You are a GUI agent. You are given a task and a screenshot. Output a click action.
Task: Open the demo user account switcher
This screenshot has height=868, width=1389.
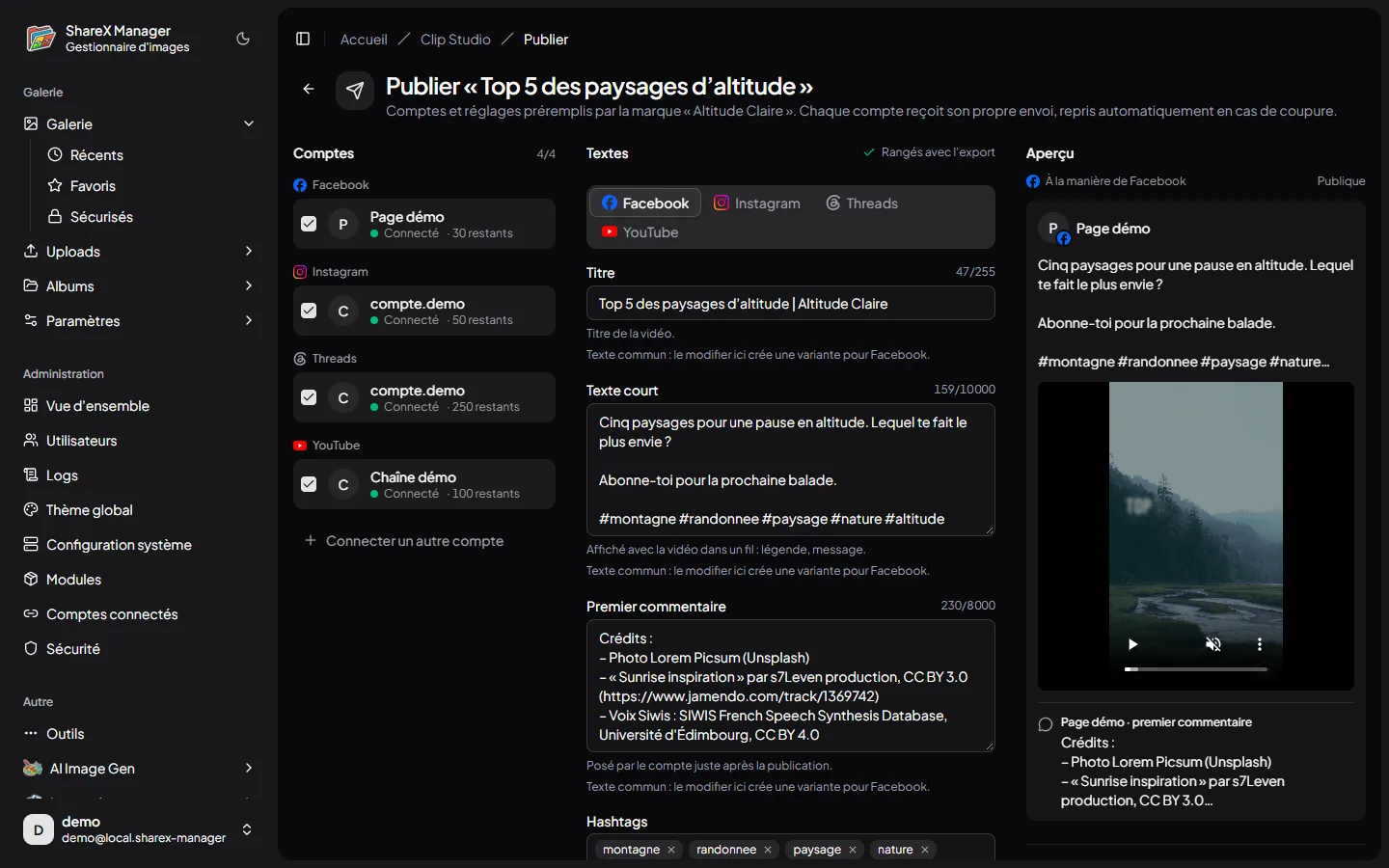[139, 829]
